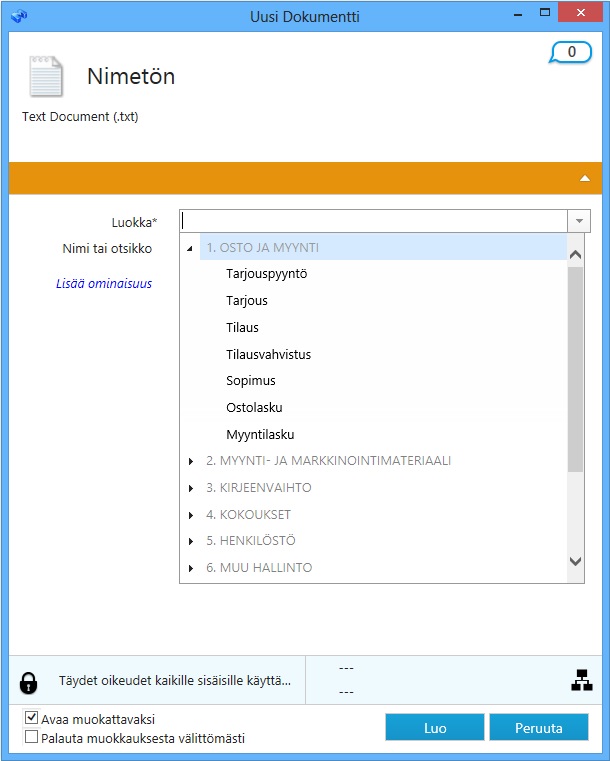This screenshot has height=761, width=610.
Task: Click the padlock permissions icon
Action: point(29,682)
